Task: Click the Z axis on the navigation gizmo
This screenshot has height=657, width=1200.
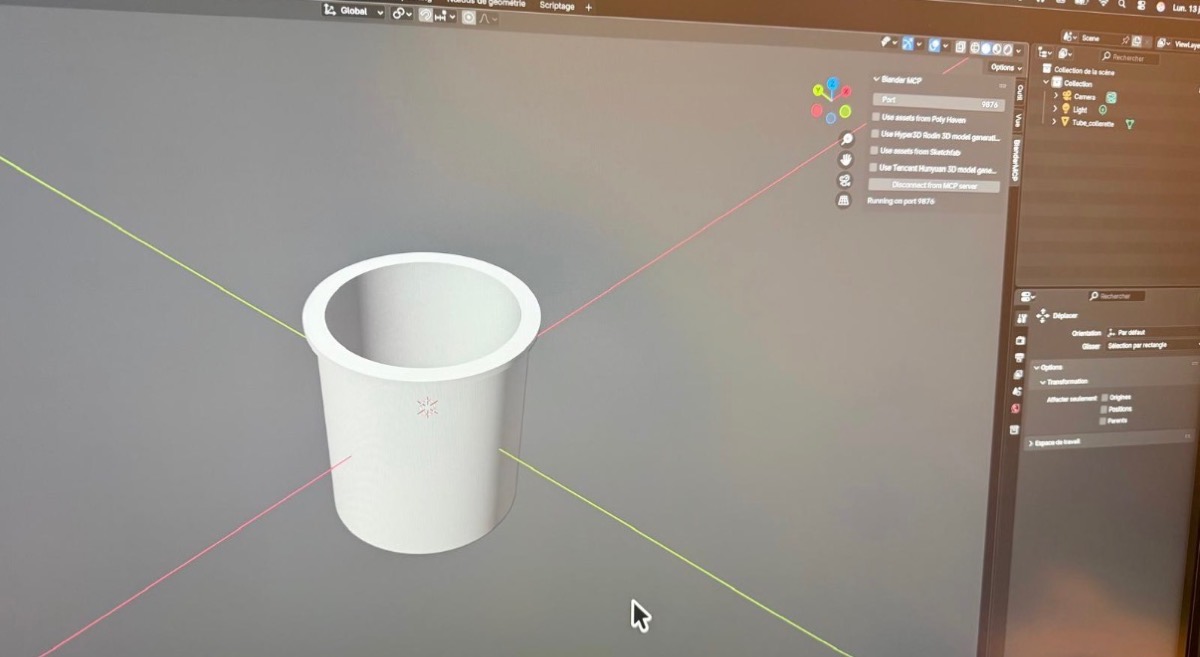Action: point(832,83)
